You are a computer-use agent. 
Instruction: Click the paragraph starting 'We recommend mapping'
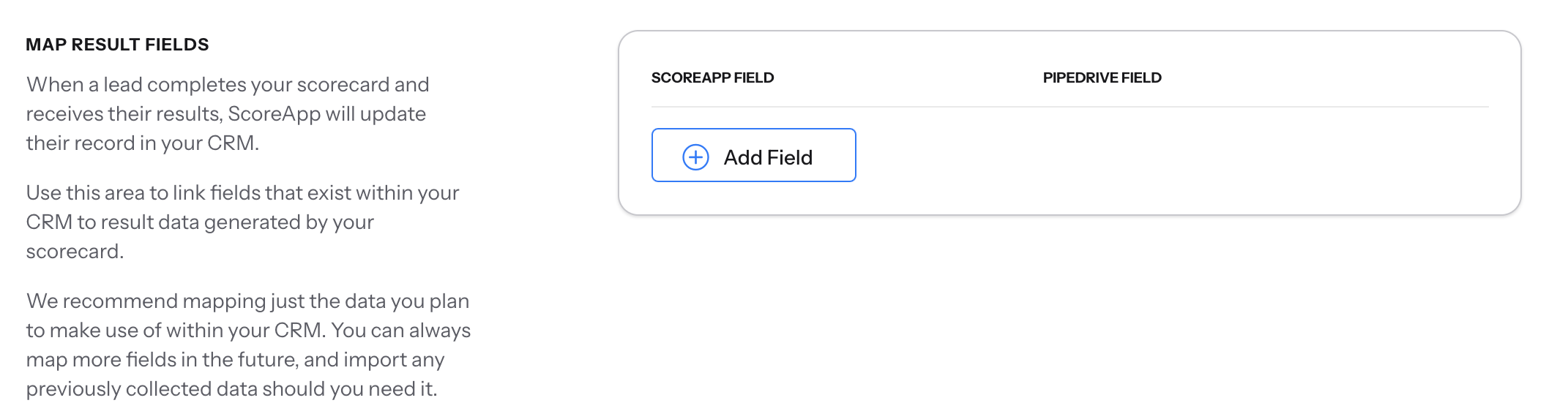(247, 345)
